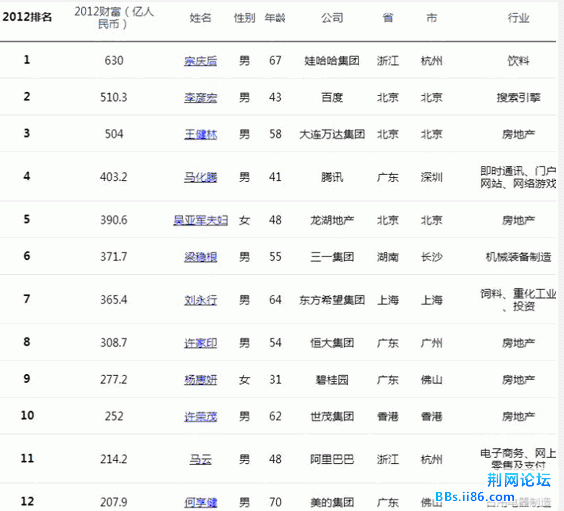
Task: Click the 荆网论坛 watermark logo
Action: coord(519,480)
